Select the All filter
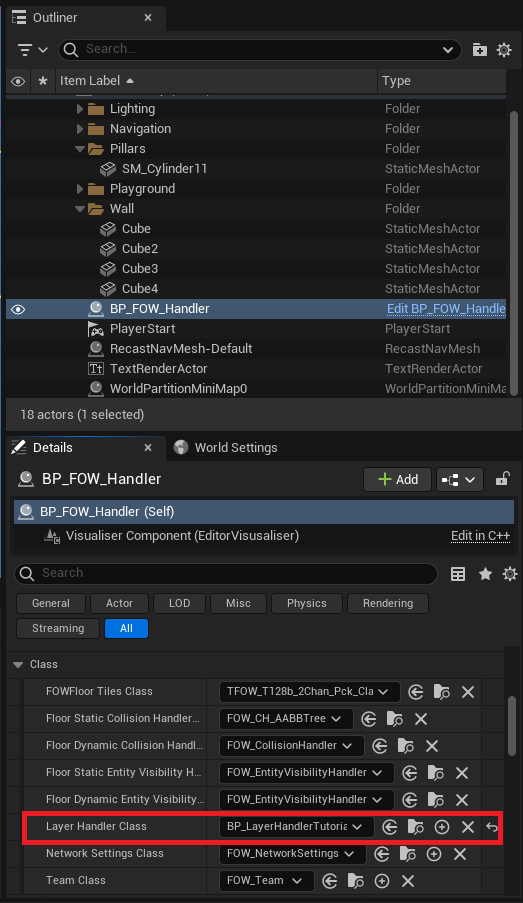Viewport: 523px width, 903px height. [126, 628]
